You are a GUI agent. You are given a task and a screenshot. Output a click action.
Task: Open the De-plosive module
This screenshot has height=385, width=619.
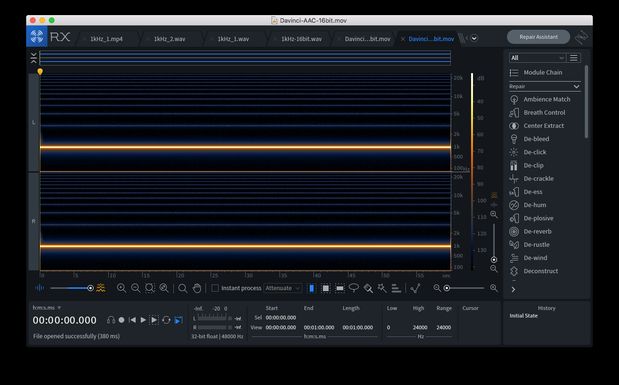point(532,218)
